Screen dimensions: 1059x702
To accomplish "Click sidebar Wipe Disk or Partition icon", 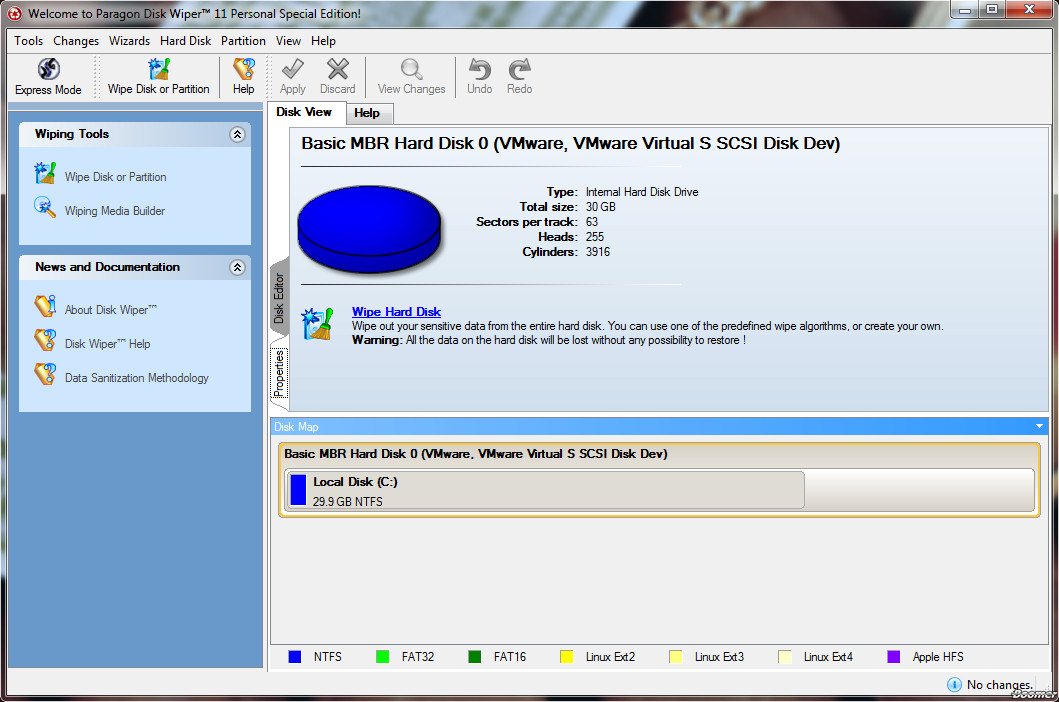I will coord(45,174).
